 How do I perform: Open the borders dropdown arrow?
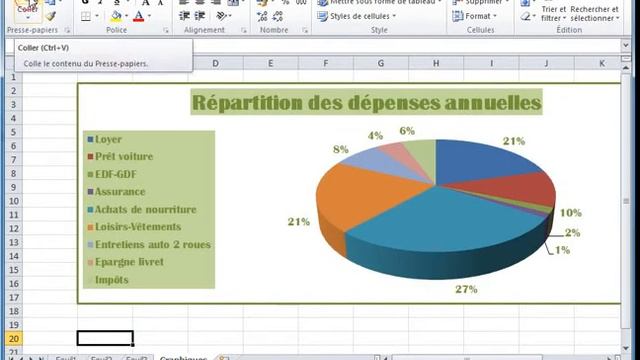click(97, 16)
